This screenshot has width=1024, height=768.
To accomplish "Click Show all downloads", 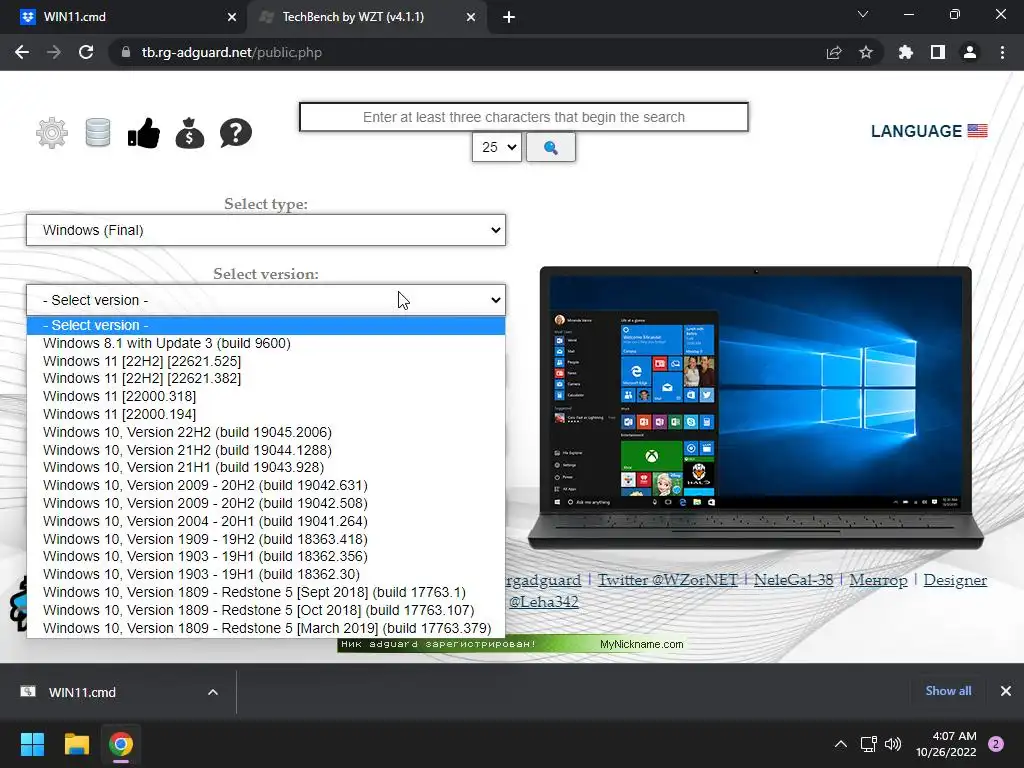I will (x=948, y=691).
